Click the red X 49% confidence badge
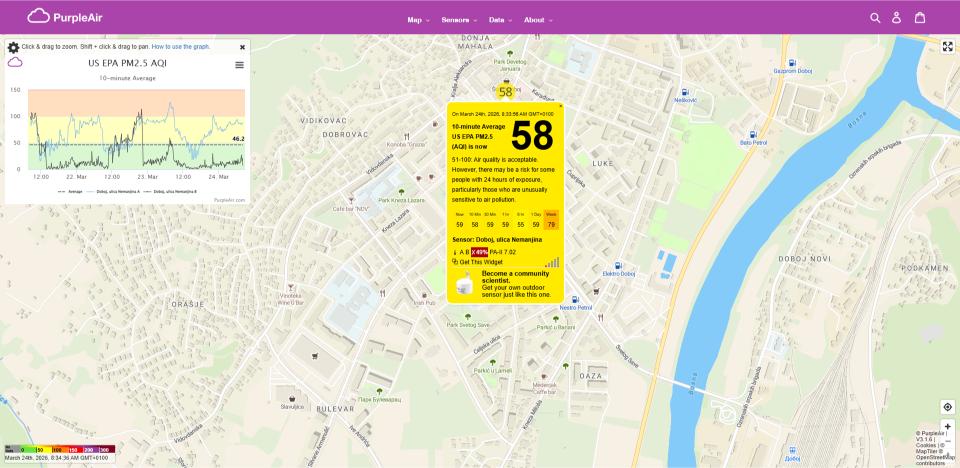 tap(479, 252)
